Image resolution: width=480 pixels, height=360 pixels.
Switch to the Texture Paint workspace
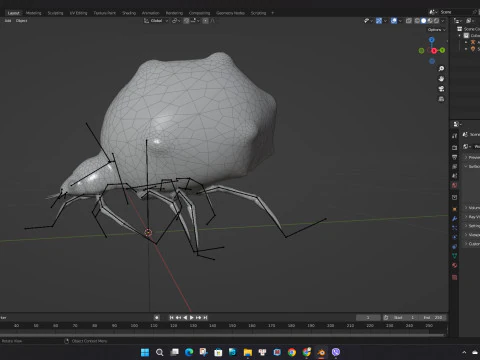click(104, 13)
